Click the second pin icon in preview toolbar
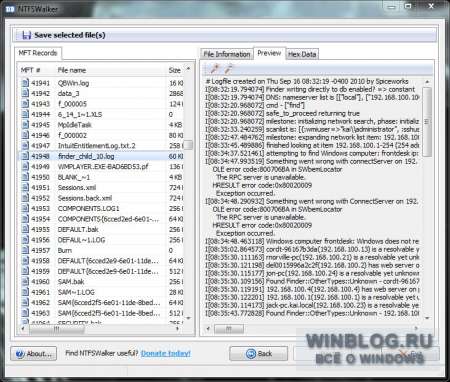This screenshot has height=382, width=450. 228,69
